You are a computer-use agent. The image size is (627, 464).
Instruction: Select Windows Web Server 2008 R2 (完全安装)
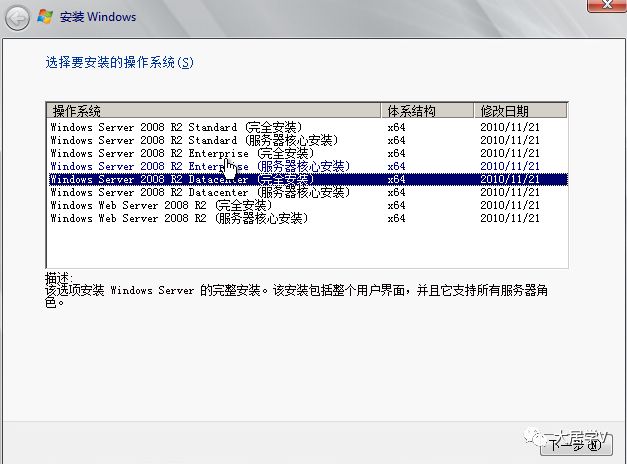pos(307,205)
